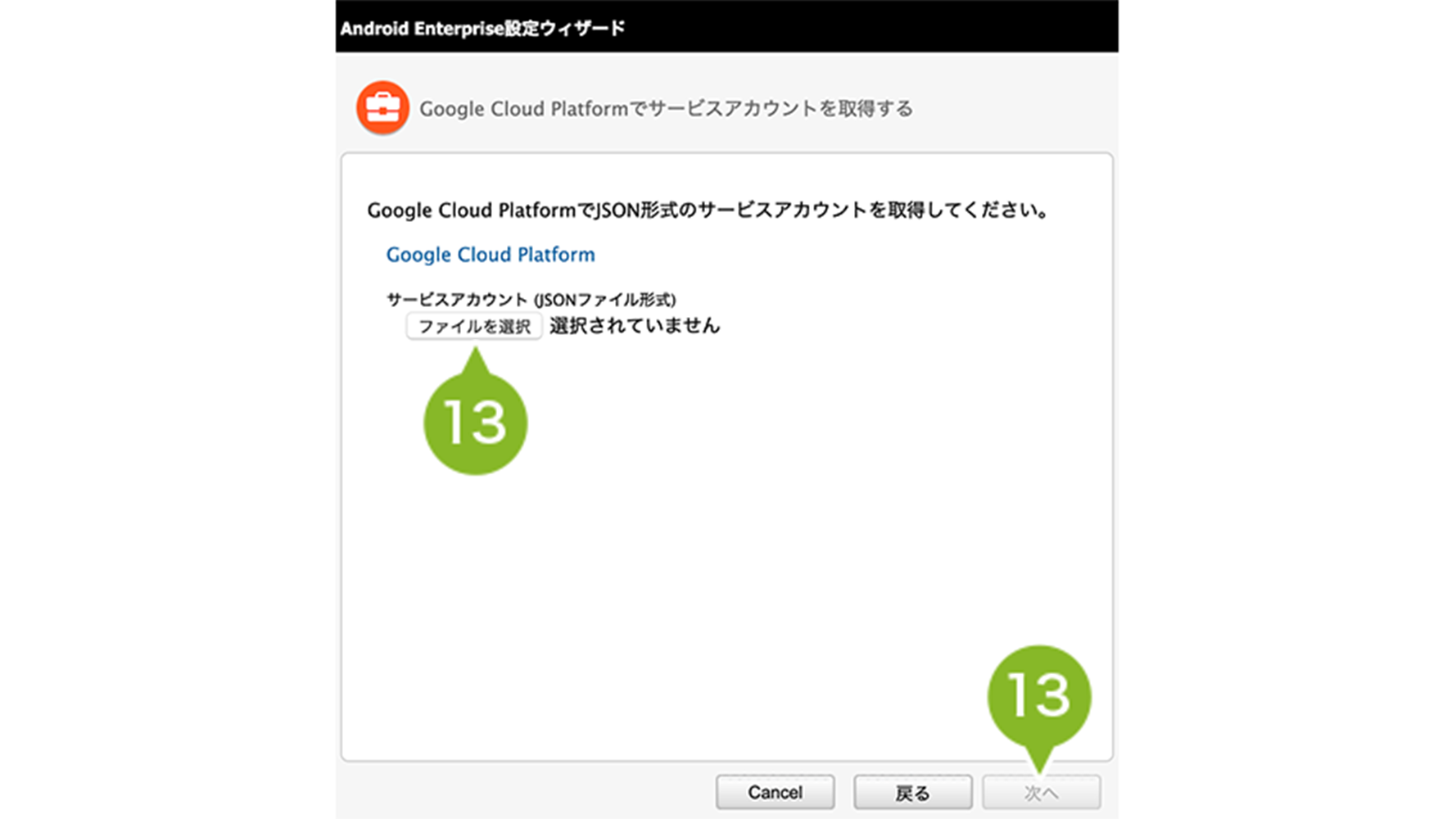Click the gray header area right of the heading
Image resolution: width=1456 pixels, height=819 pixels.
(1015, 108)
